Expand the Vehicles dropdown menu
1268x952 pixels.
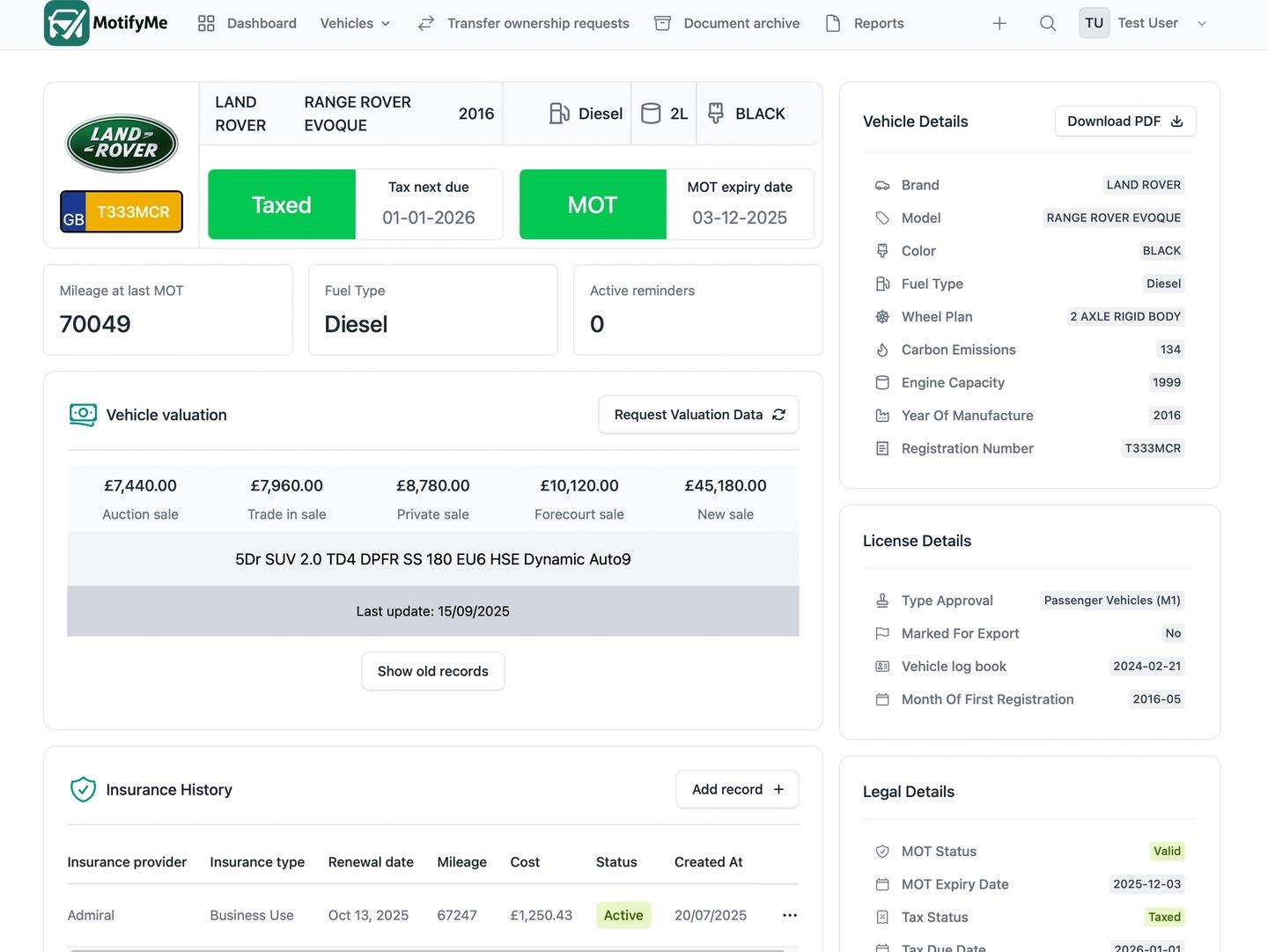(x=355, y=24)
